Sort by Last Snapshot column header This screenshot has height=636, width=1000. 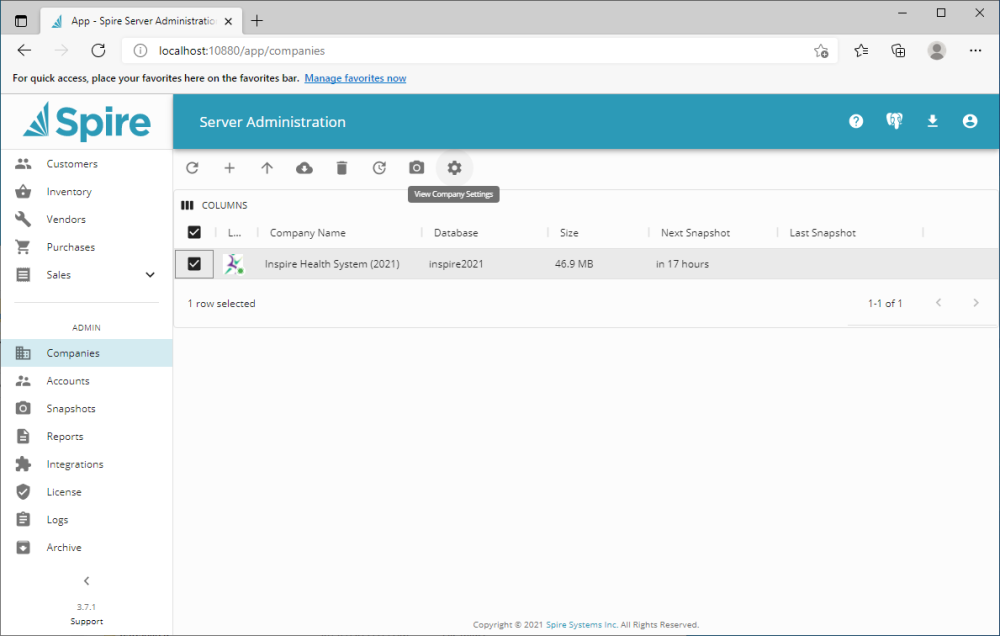[x=823, y=233]
